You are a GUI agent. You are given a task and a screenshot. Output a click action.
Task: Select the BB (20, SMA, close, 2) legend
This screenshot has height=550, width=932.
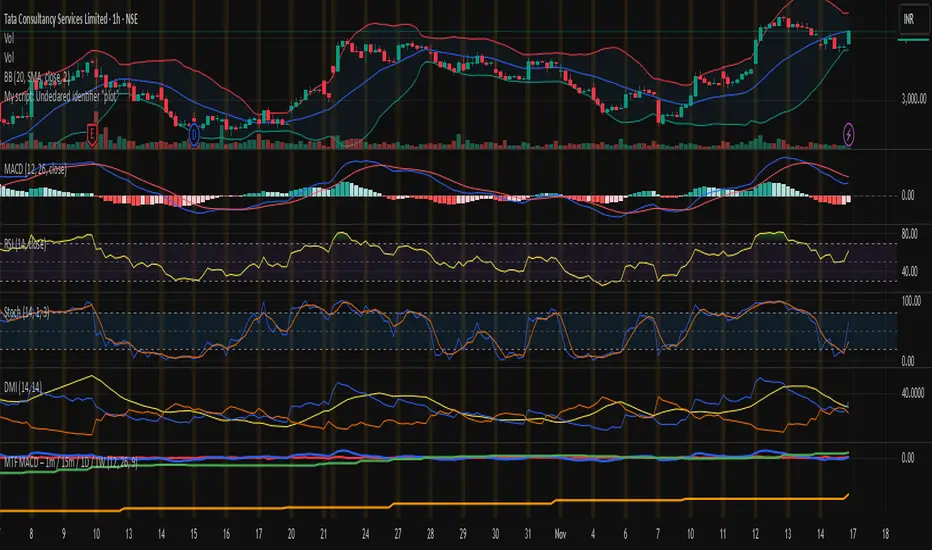(36, 77)
